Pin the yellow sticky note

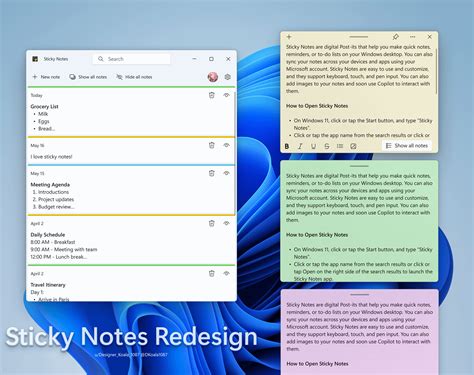click(396, 37)
